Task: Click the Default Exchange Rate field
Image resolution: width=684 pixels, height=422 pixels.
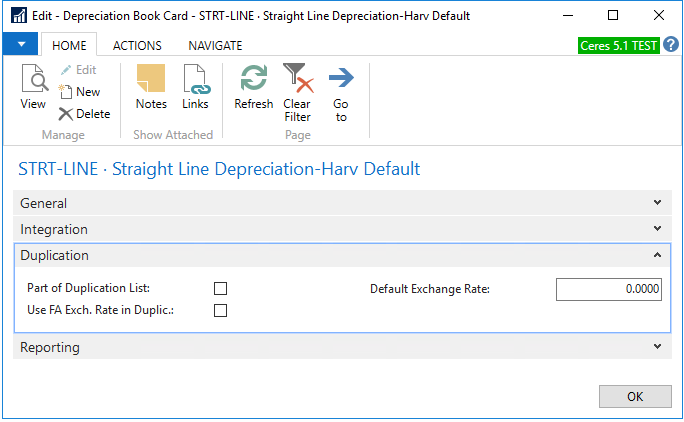Action: pyautogui.click(x=608, y=289)
